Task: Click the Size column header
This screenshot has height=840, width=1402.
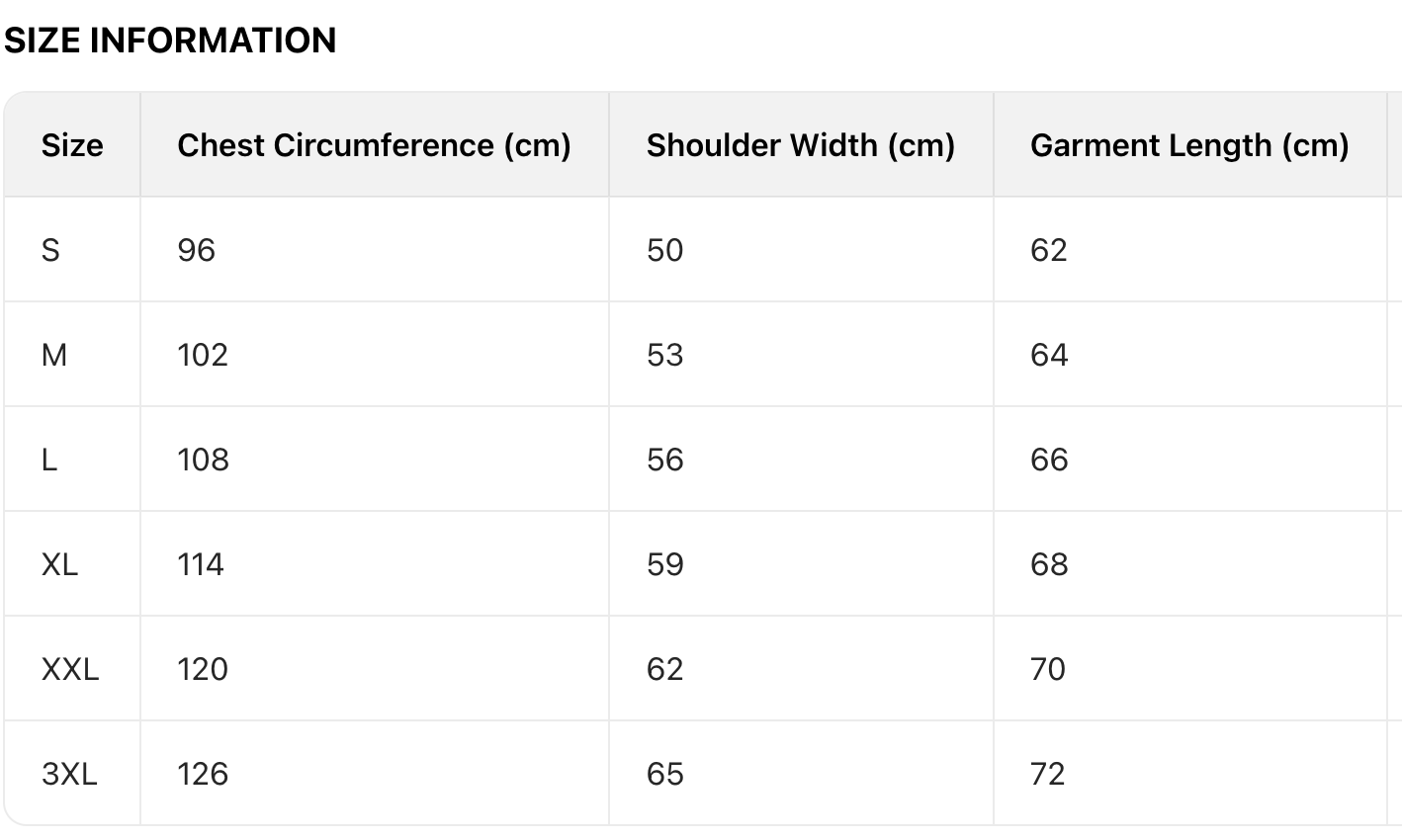Action: pyautogui.click(x=72, y=145)
